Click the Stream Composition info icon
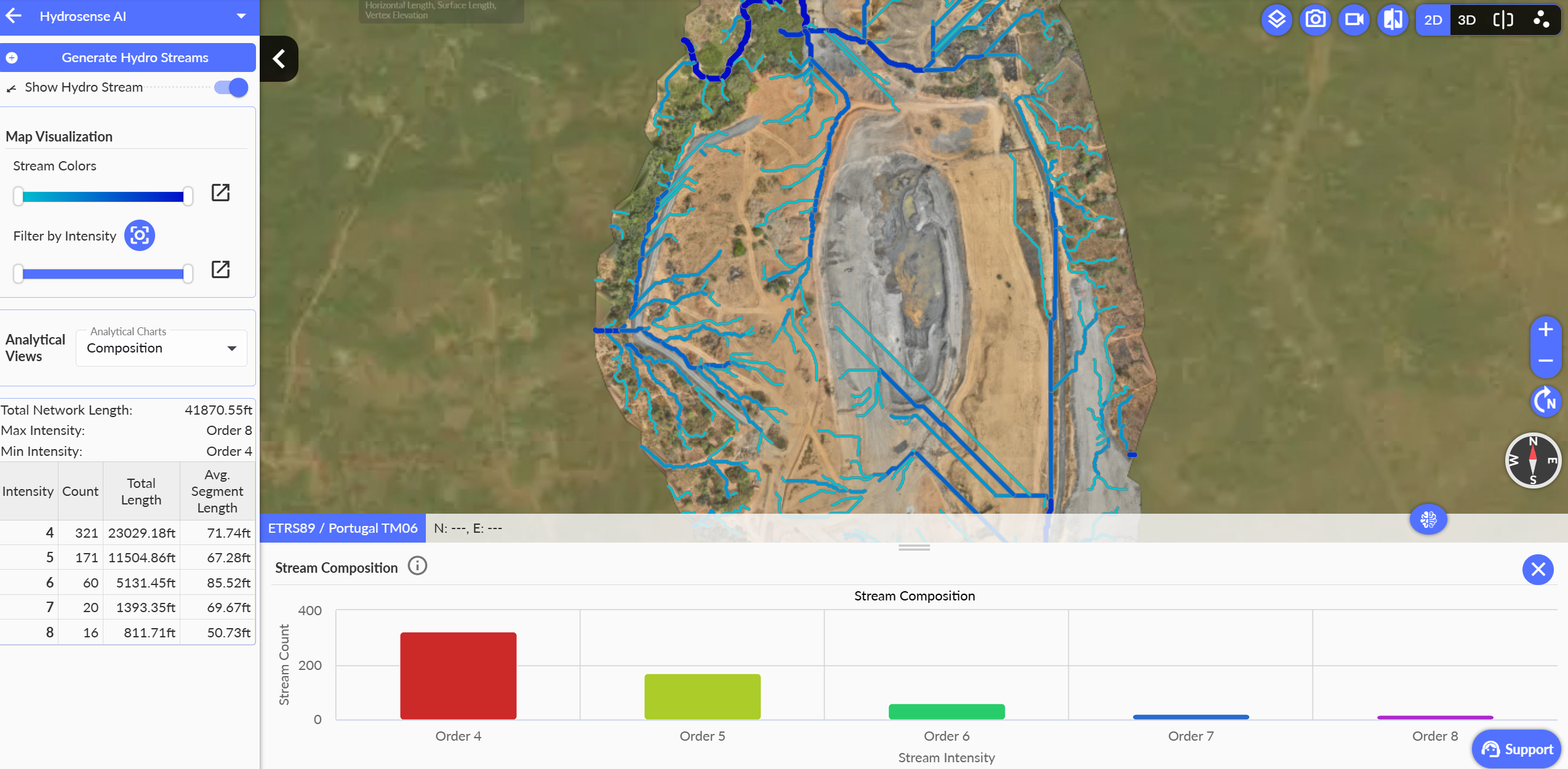The width and height of the screenshot is (1568, 769). click(417, 566)
